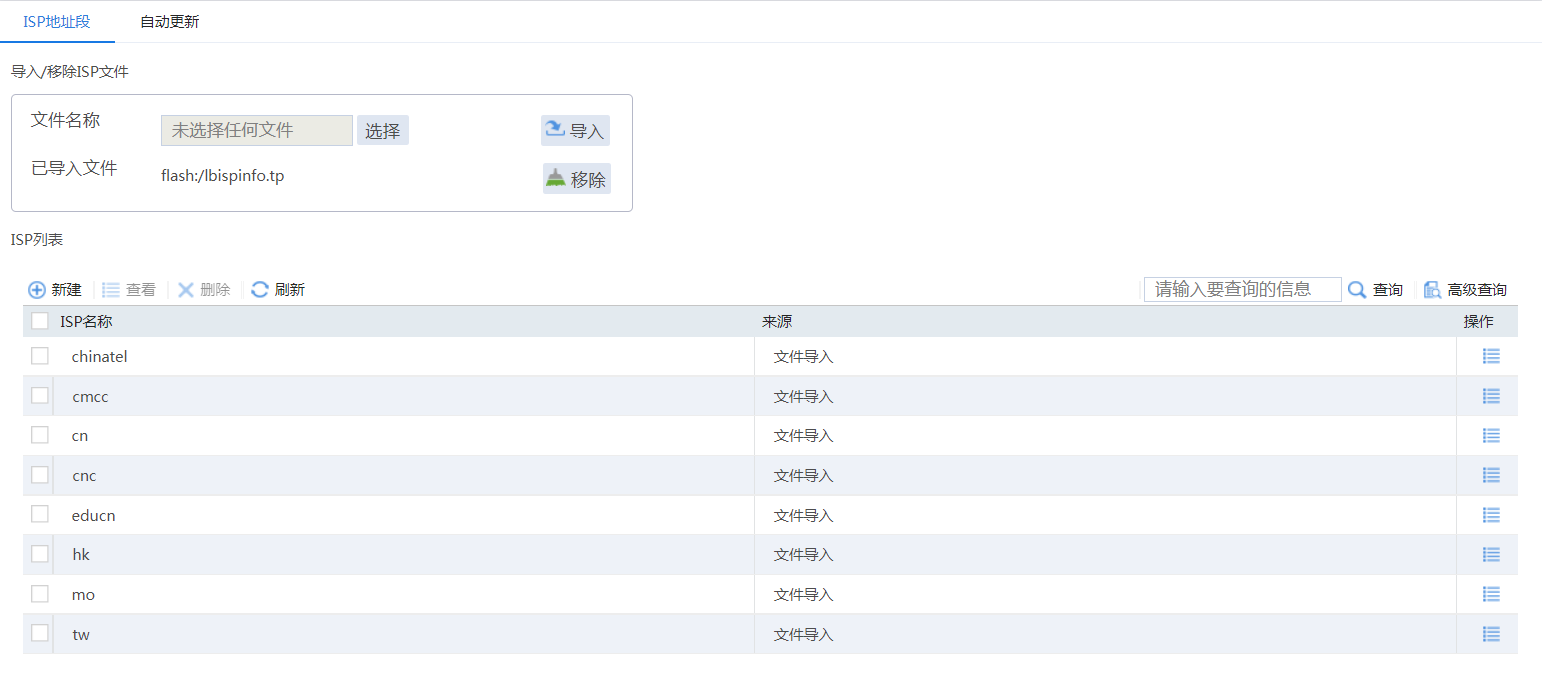
Task: Open details icon for cn row
Action: click(x=1491, y=435)
